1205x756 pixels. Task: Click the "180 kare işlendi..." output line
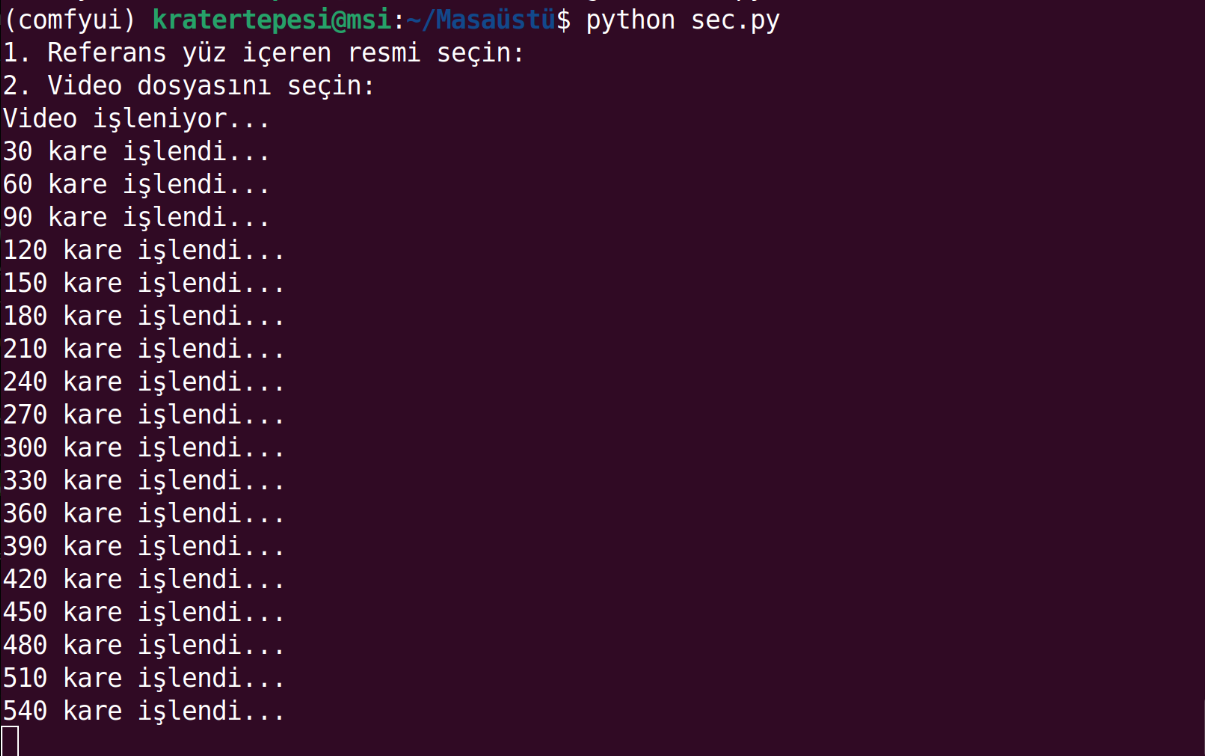coord(144,317)
